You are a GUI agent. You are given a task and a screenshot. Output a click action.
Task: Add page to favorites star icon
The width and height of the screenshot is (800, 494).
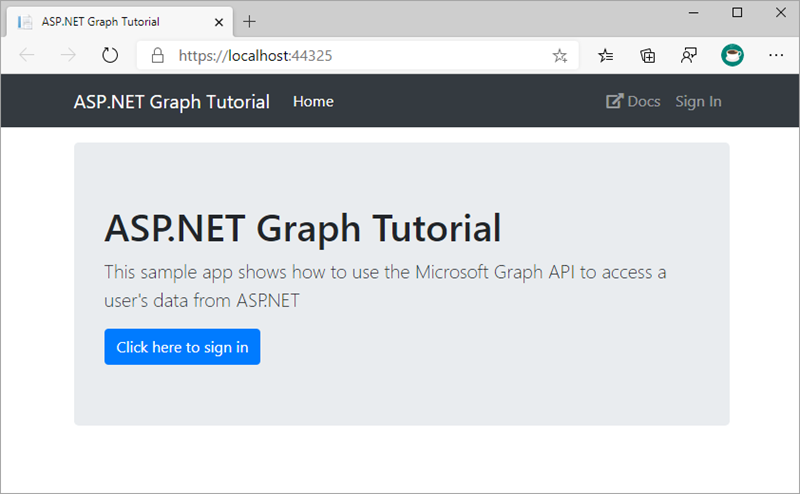(560, 55)
